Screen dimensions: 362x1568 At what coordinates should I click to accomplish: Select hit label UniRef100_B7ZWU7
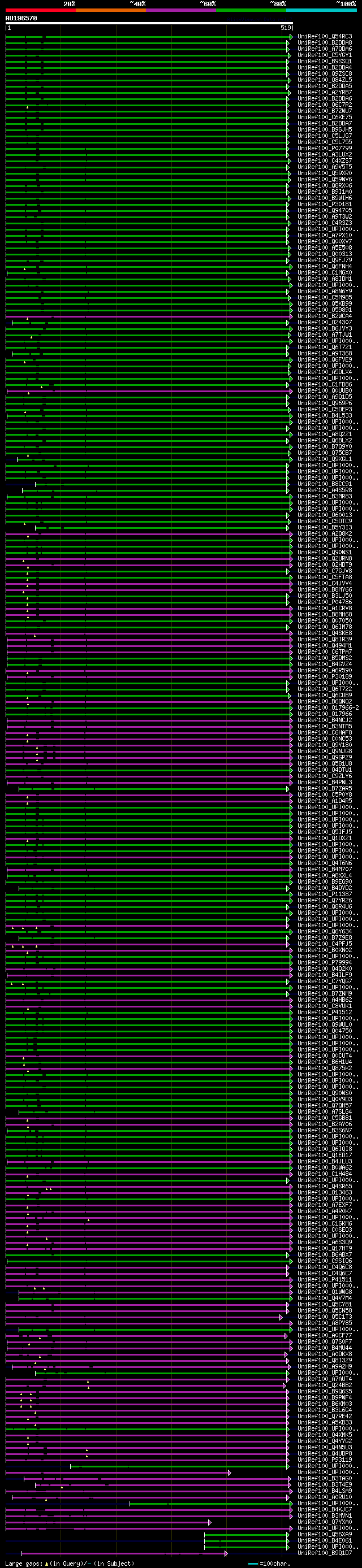[x=324, y=111]
